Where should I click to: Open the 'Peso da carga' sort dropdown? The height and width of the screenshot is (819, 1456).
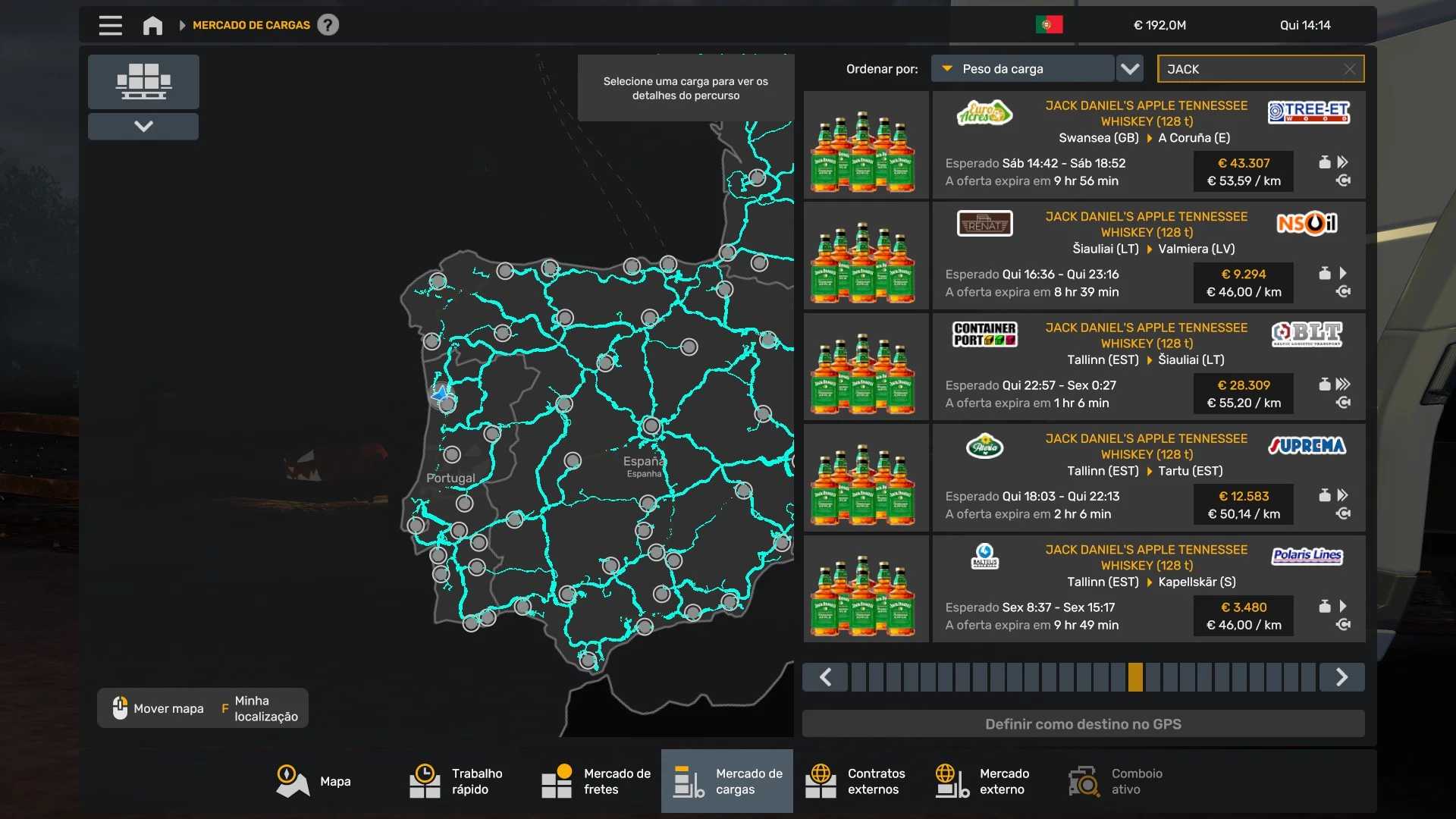[x=1022, y=69]
